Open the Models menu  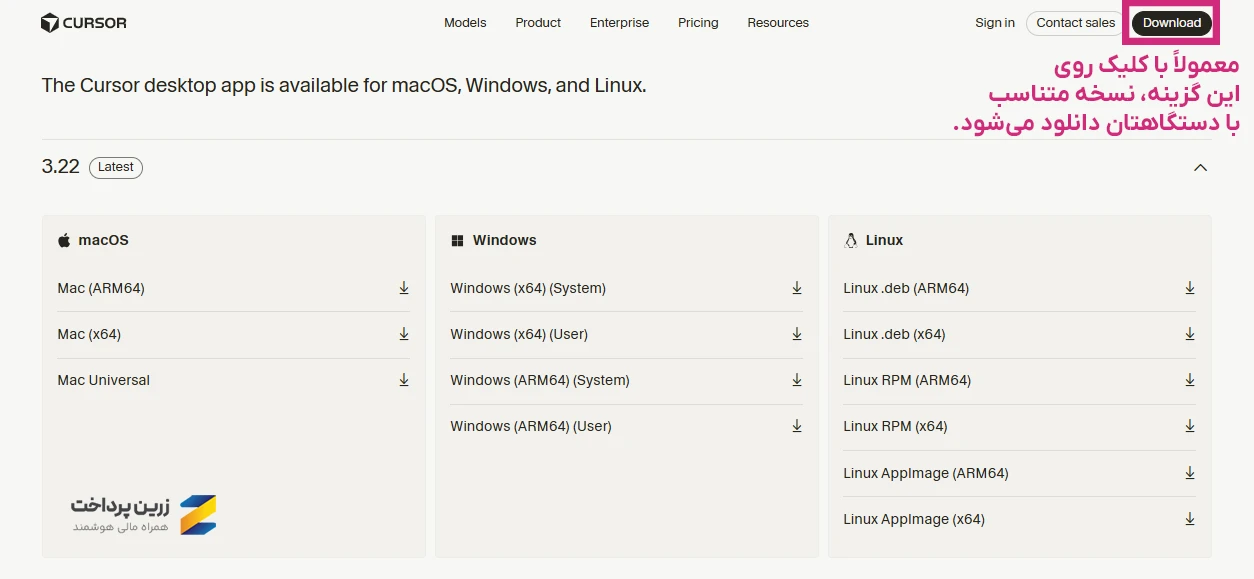pos(465,23)
